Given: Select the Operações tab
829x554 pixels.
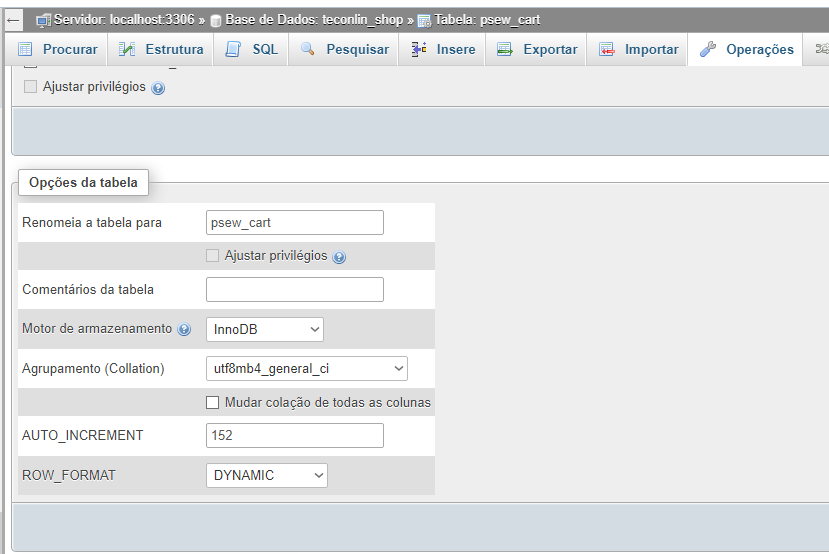Looking at the screenshot, I should (x=745, y=49).
